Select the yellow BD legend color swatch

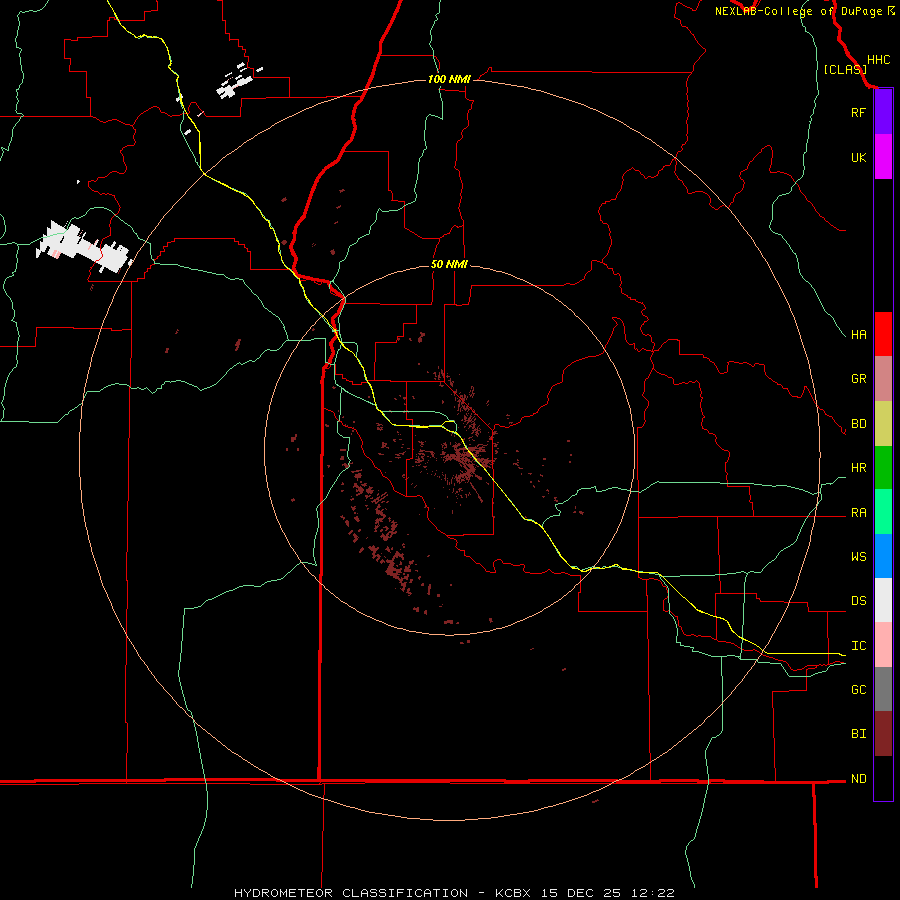[883, 424]
